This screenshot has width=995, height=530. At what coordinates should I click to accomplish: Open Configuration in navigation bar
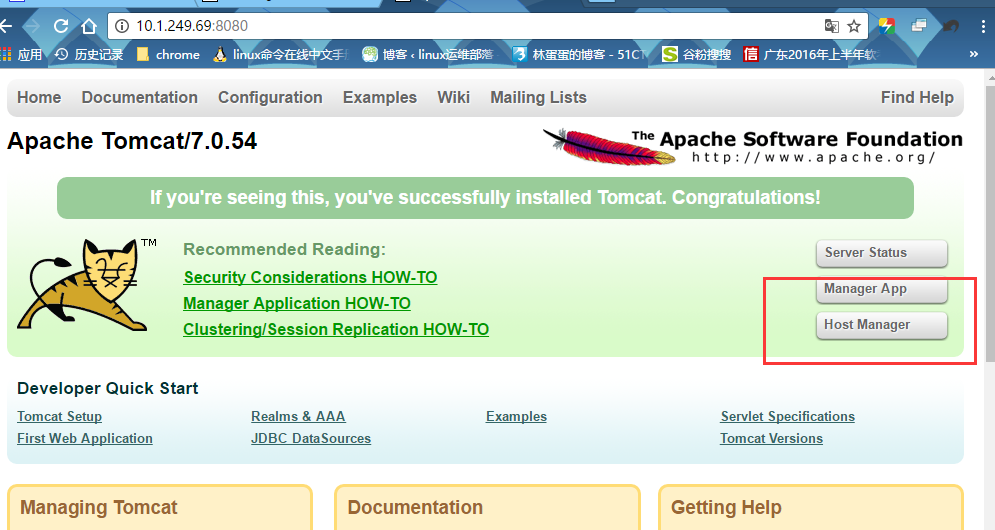[270, 97]
